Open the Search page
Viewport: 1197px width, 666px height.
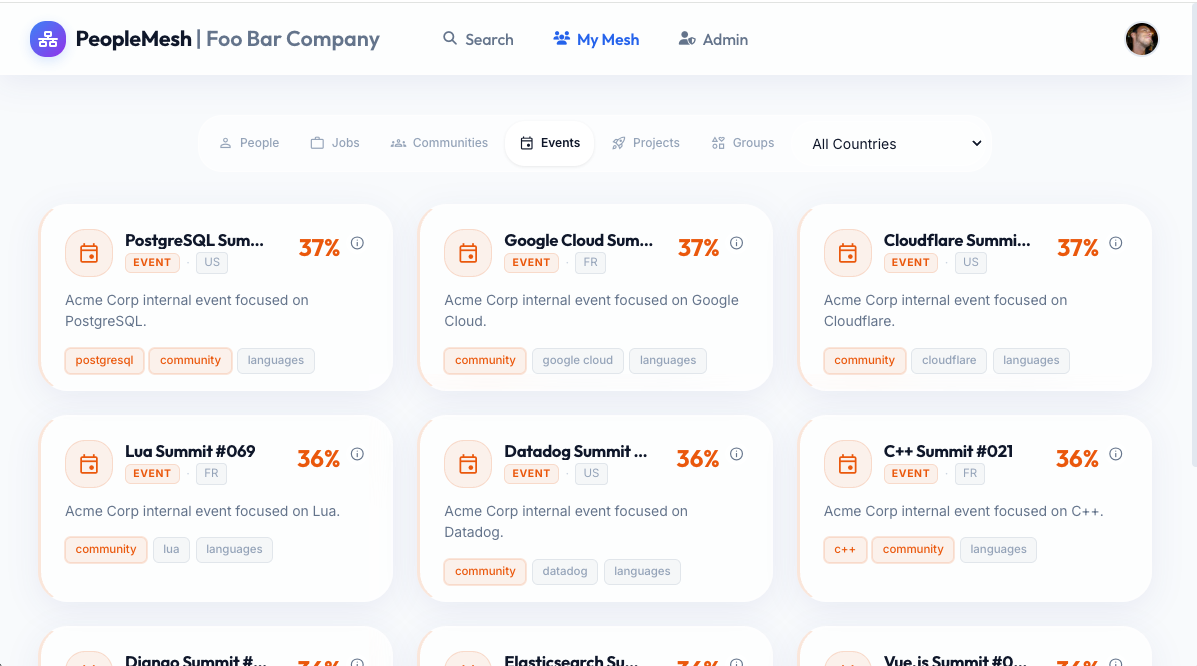[479, 39]
